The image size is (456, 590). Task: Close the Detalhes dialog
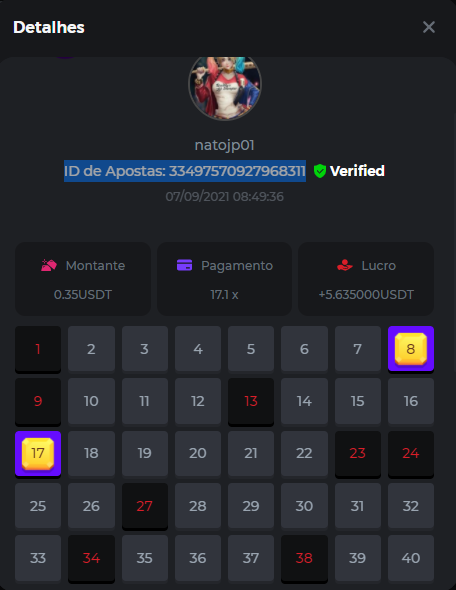tap(429, 27)
